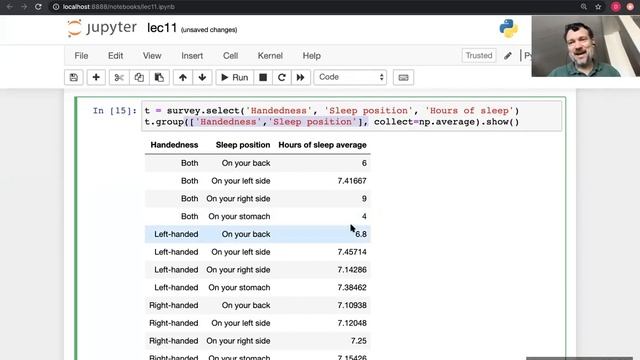Go forward with the browser forward arrow
Image resolution: width=640 pixels, height=360 pixels.
[x=24, y=7]
